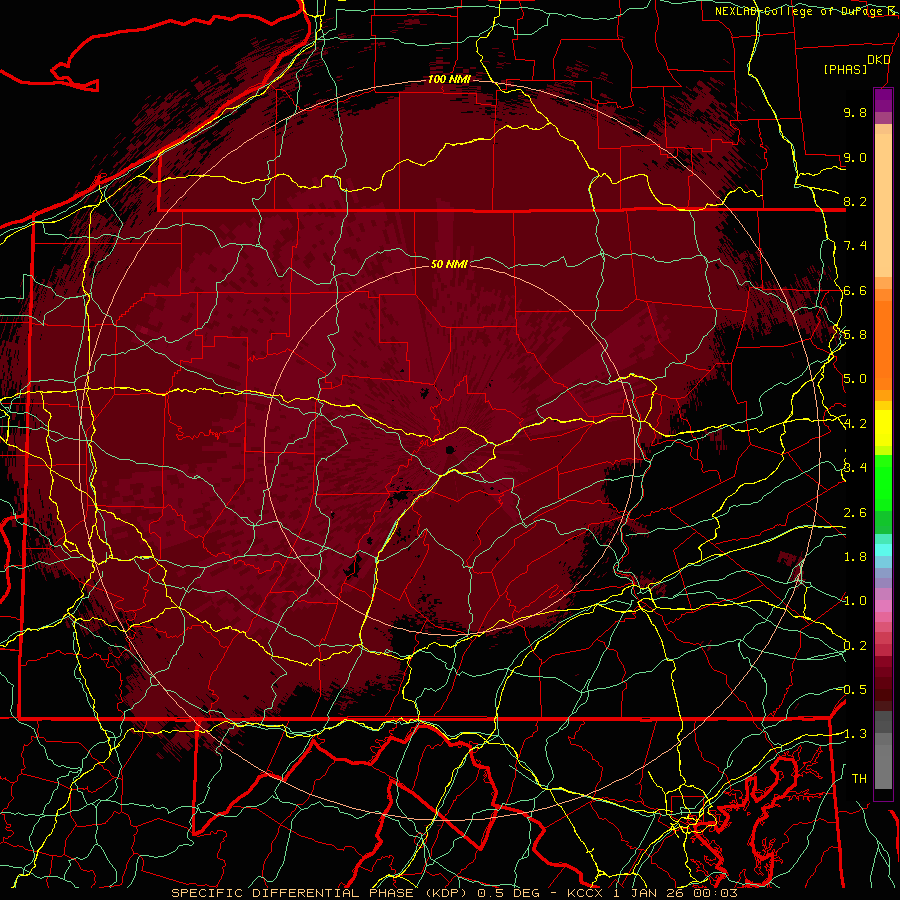Pick the yellow segment of the color scale

[883, 428]
